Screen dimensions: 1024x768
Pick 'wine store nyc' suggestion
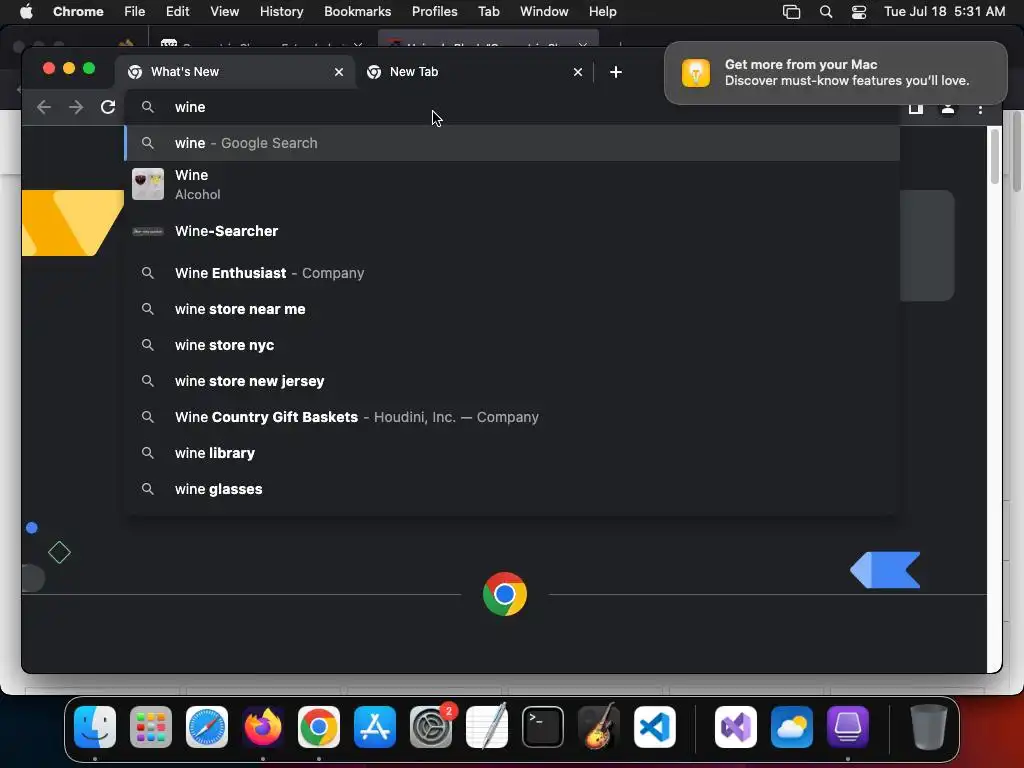[x=512, y=345]
